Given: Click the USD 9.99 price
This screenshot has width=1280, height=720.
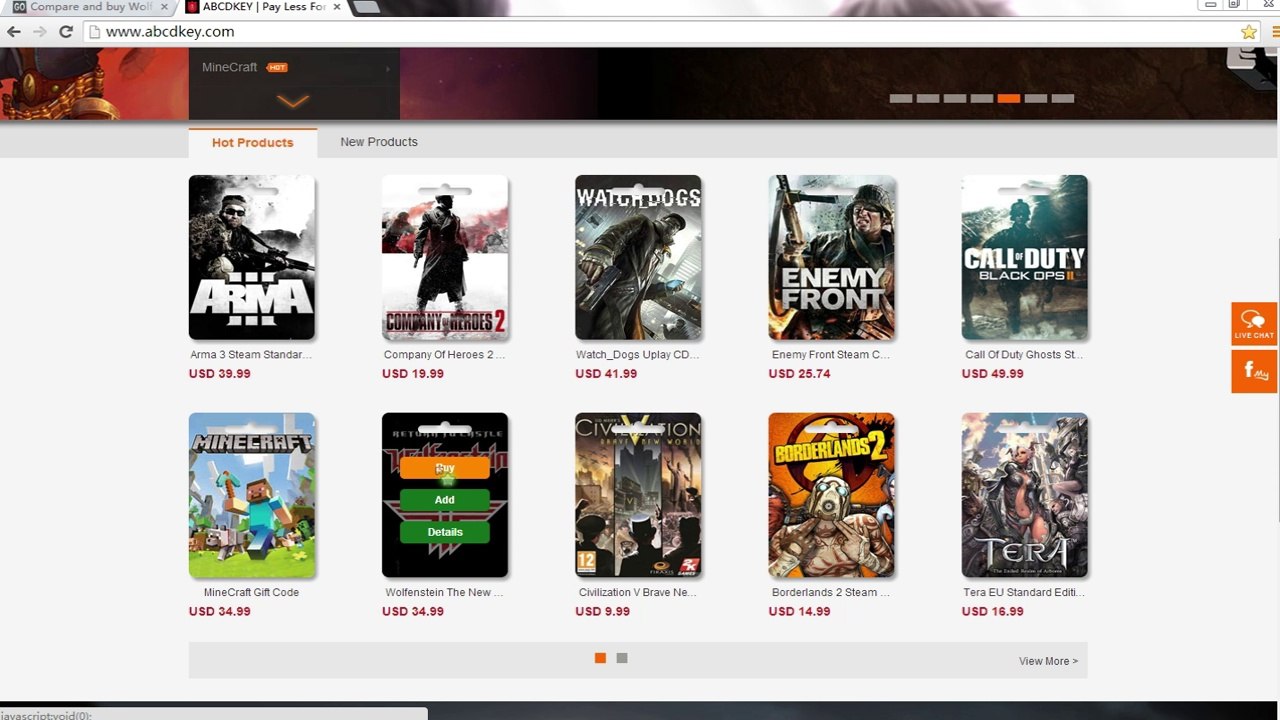Looking at the screenshot, I should click(603, 612).
